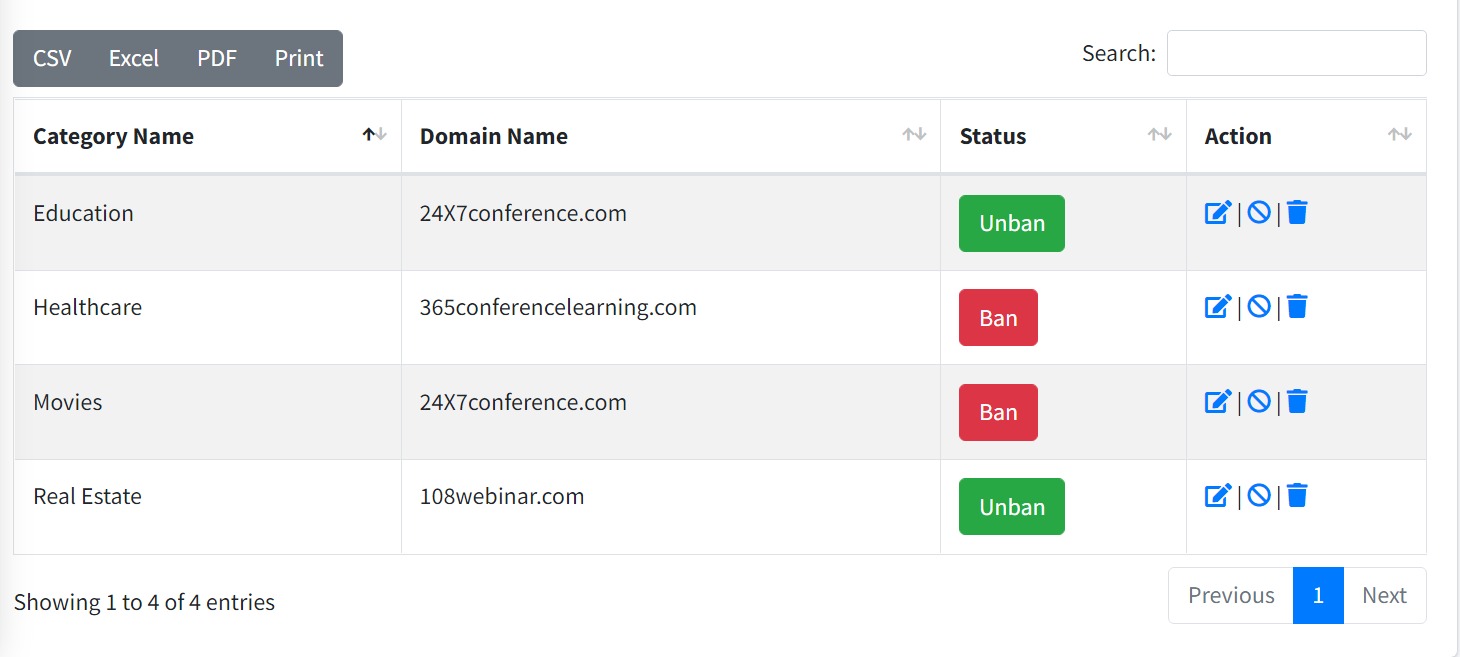This screenshot has height=657, width=1460.
Task: Export the table as CSV
Action: pyautogui.click(x=52, y=58)
